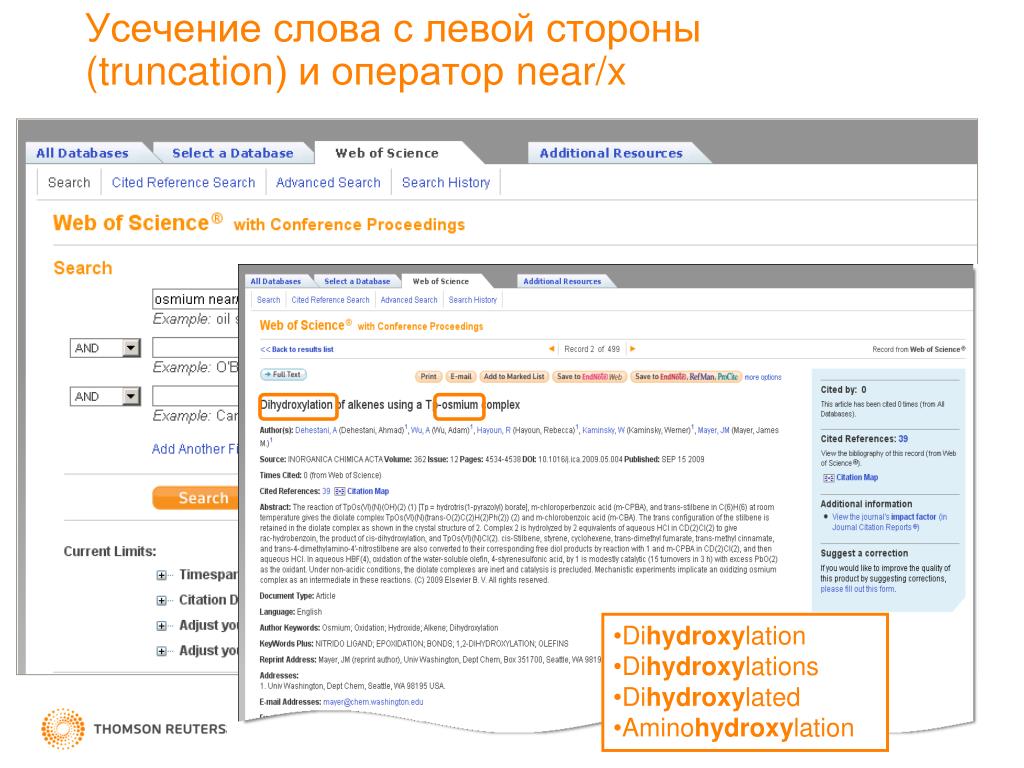Click Search sub-tab in front record window

coord(268,300)
